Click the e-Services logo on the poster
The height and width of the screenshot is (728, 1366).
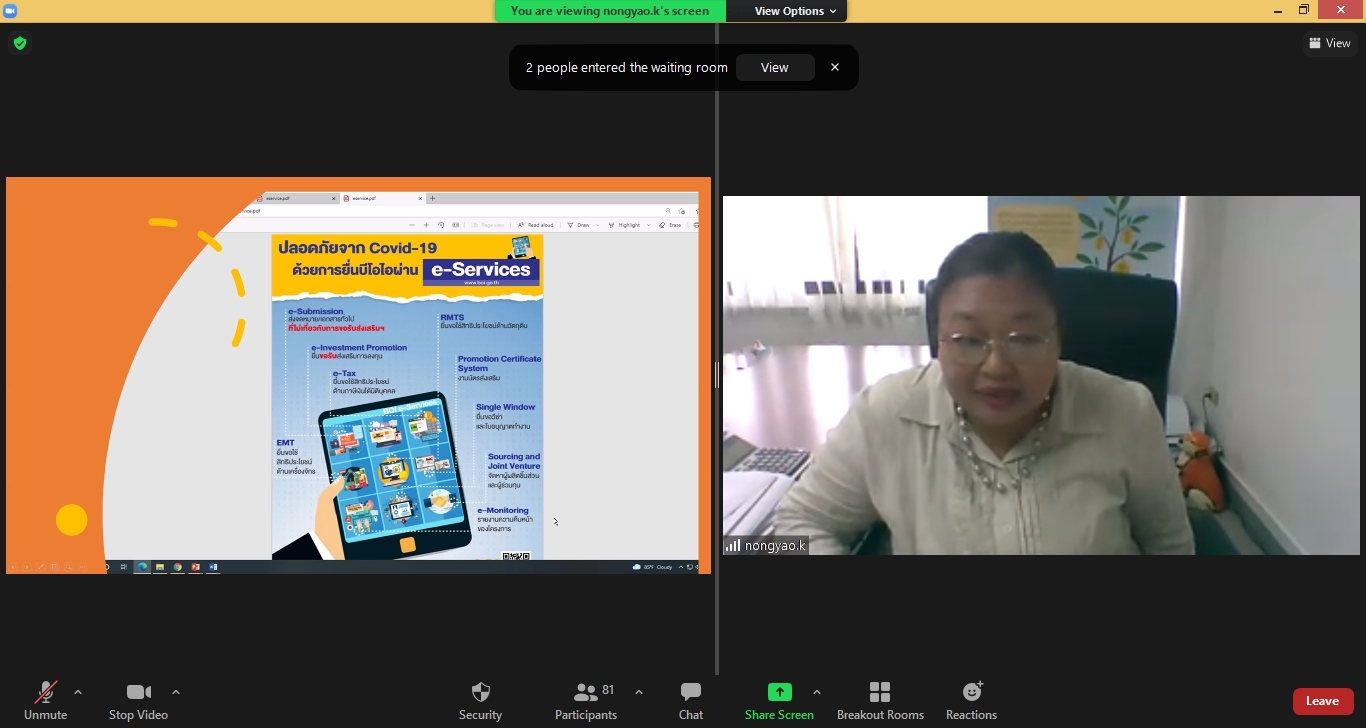tap(481, 270)
